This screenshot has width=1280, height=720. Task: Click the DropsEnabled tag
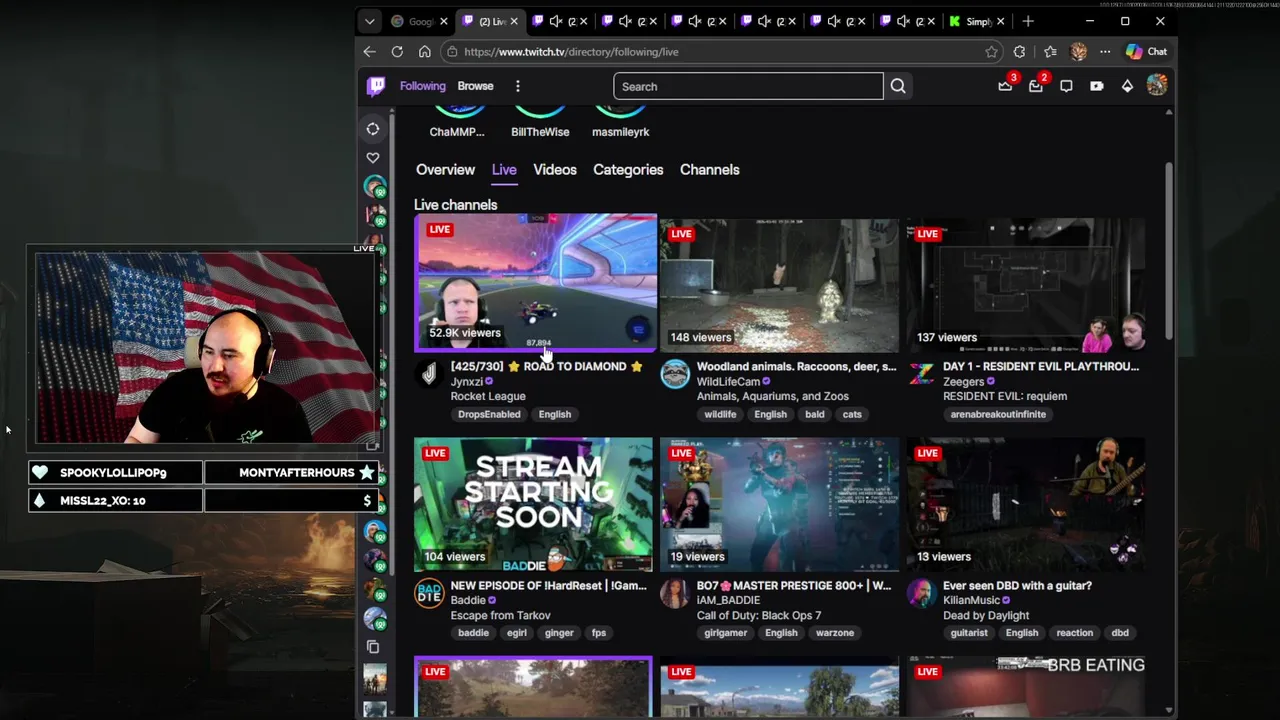489,414
